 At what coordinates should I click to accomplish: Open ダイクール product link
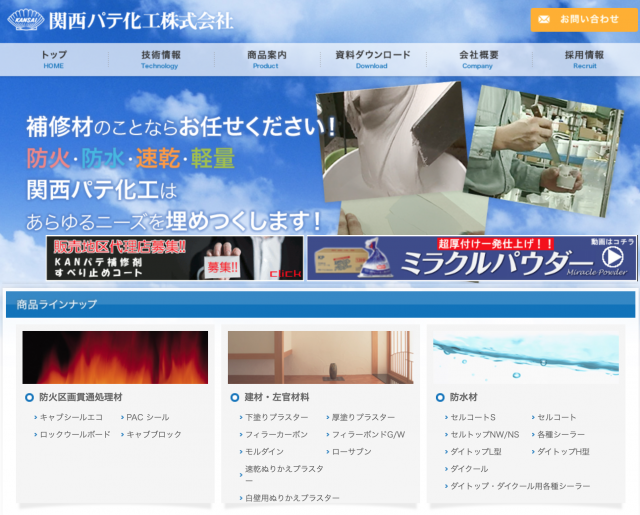[469, 469]
